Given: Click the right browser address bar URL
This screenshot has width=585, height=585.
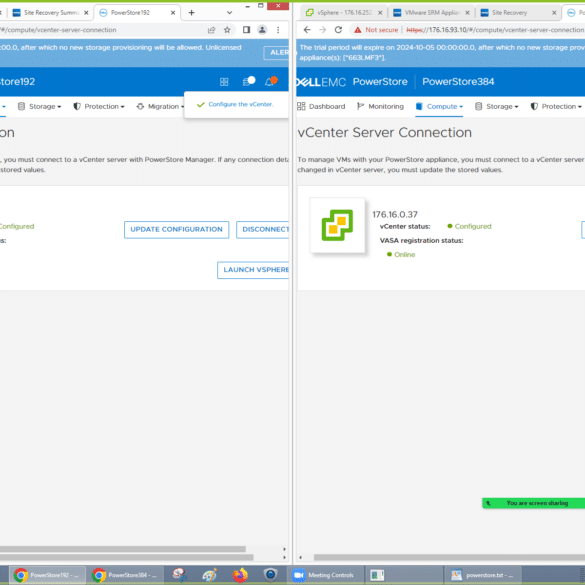Looking at the screenshot, I should [x=495, y=30].
